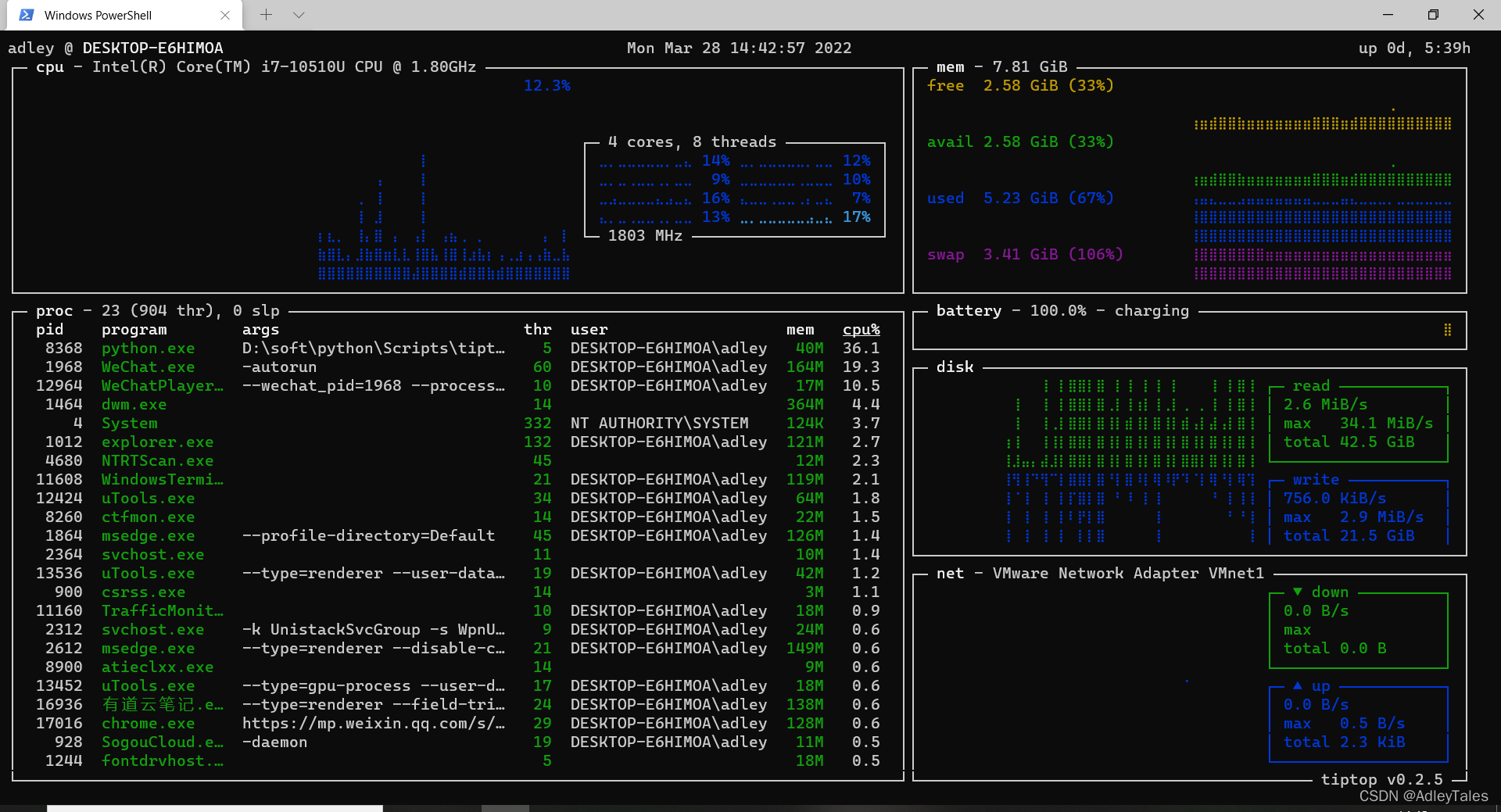Click the chrome.exe process name
The height and width of the screenshot is (812, 1501).
pyautogui.click(x=149, y=724)
